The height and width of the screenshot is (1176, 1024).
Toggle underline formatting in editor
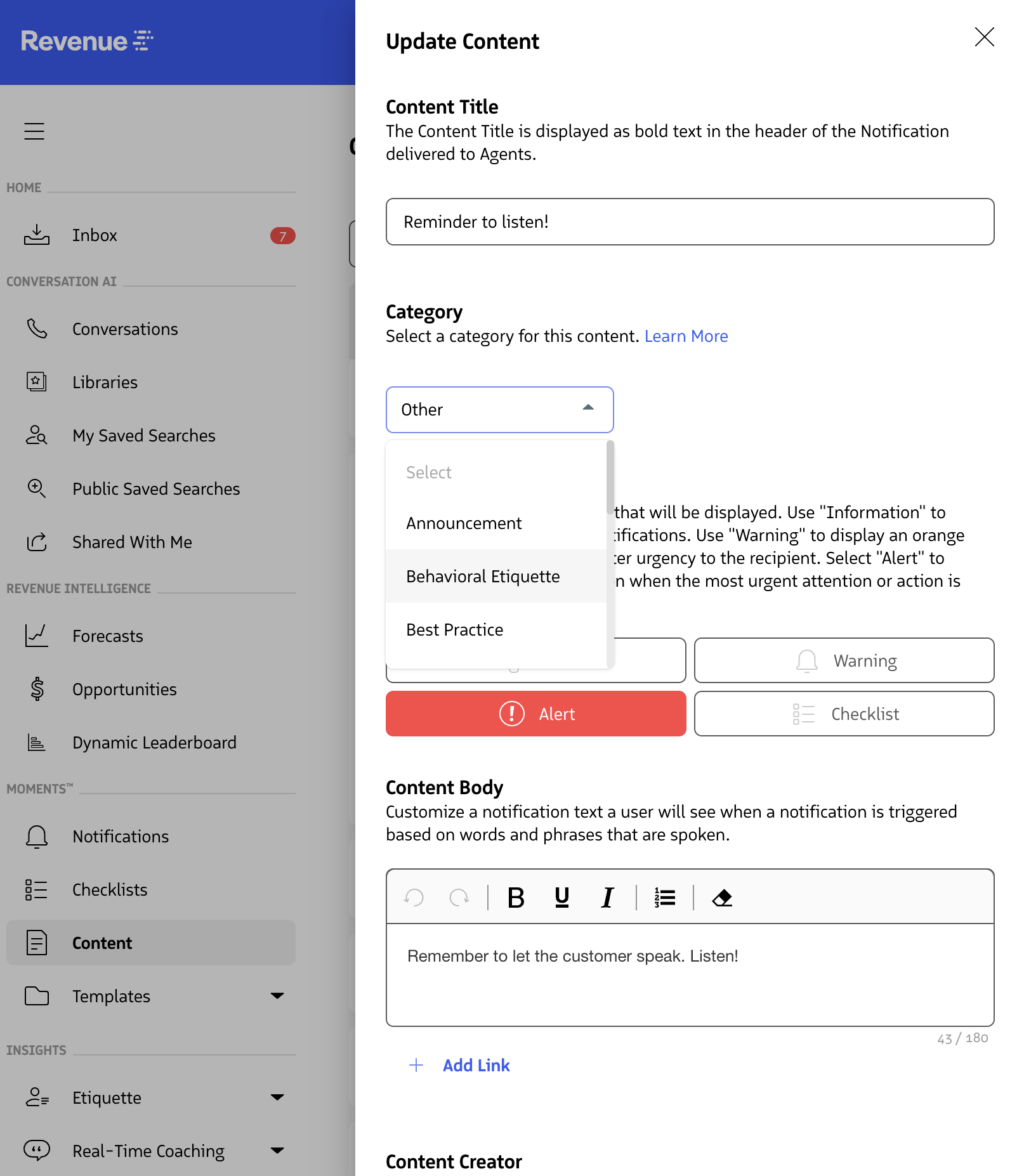click(561, 898)
